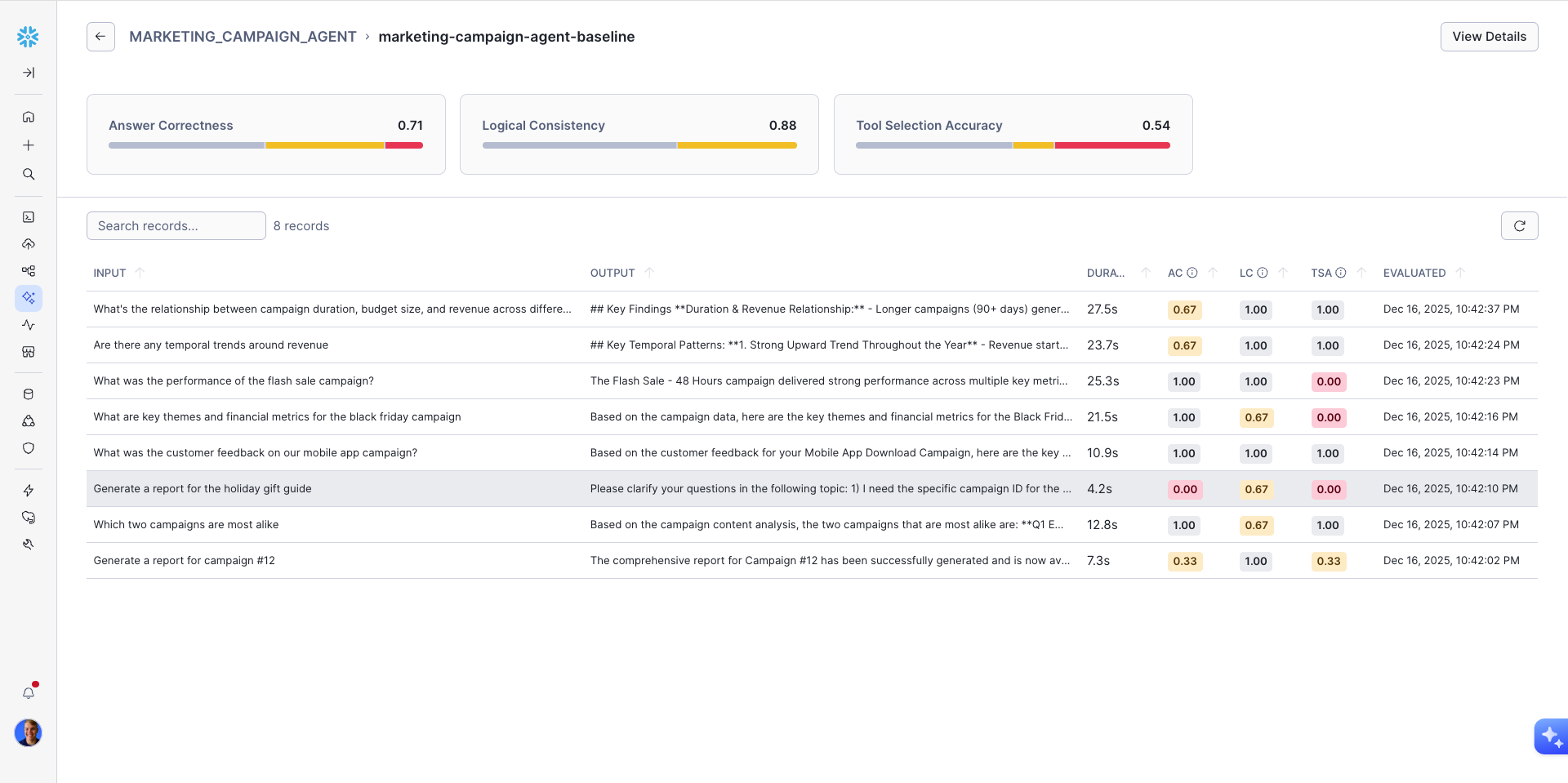Click the View Details button
This screenshot has height=783, width=1568.
[1489, 37]
